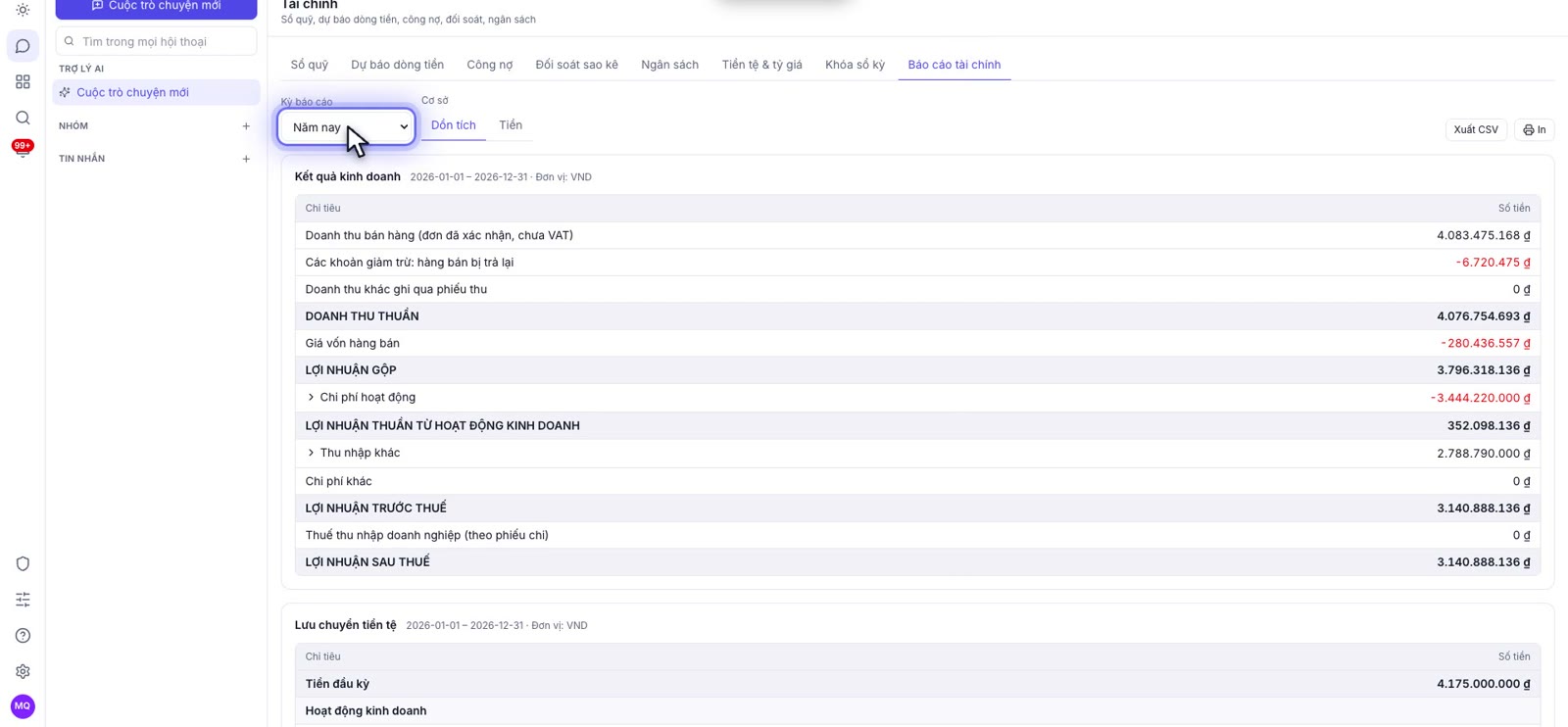Toggle the light/dark theme sun icon
This screenshot has width=1568, height=727.
[x=23, y=10]
